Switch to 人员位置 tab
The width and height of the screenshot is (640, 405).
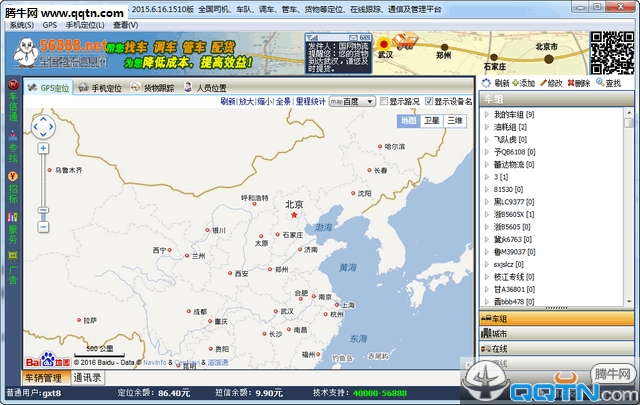[205, 88]
